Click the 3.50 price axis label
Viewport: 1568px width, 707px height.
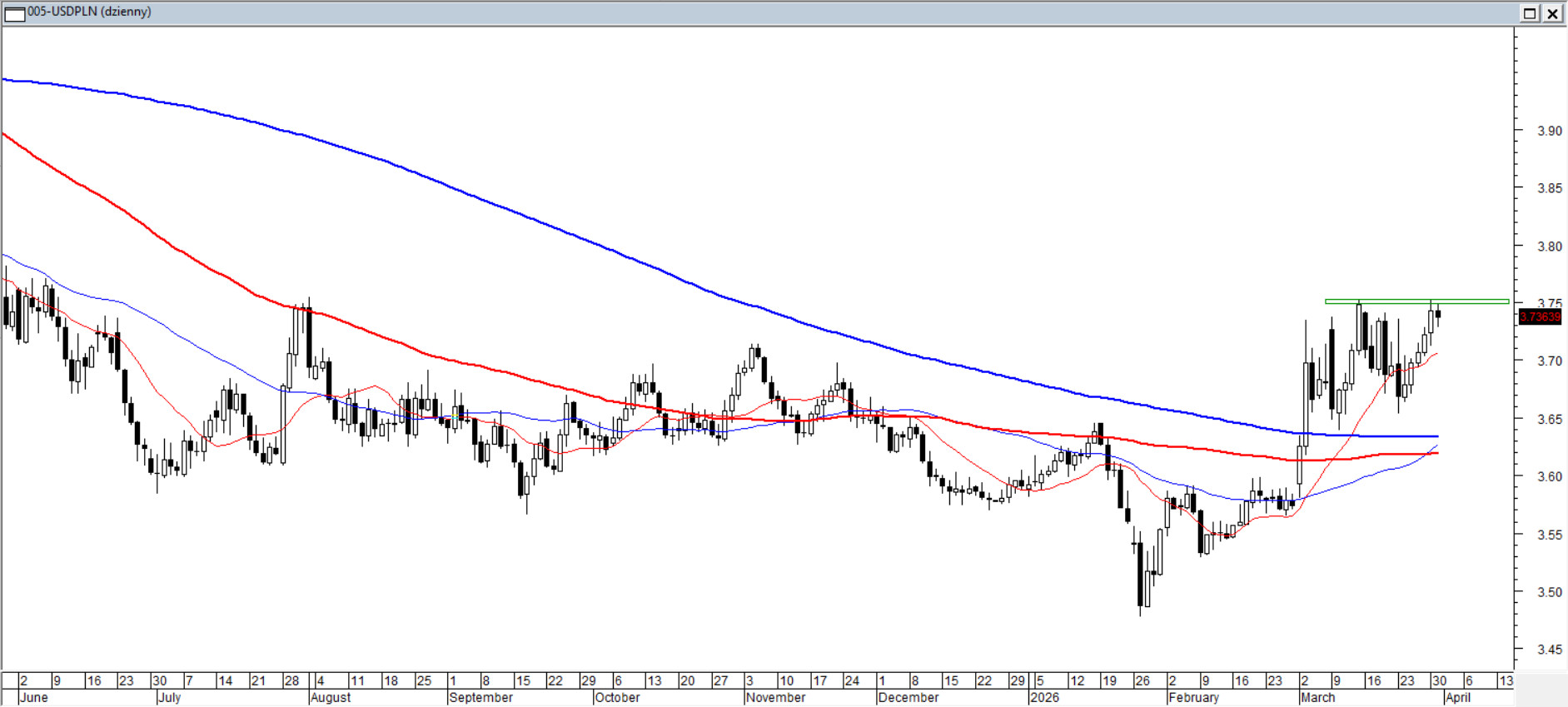[x=1549, y=593]
